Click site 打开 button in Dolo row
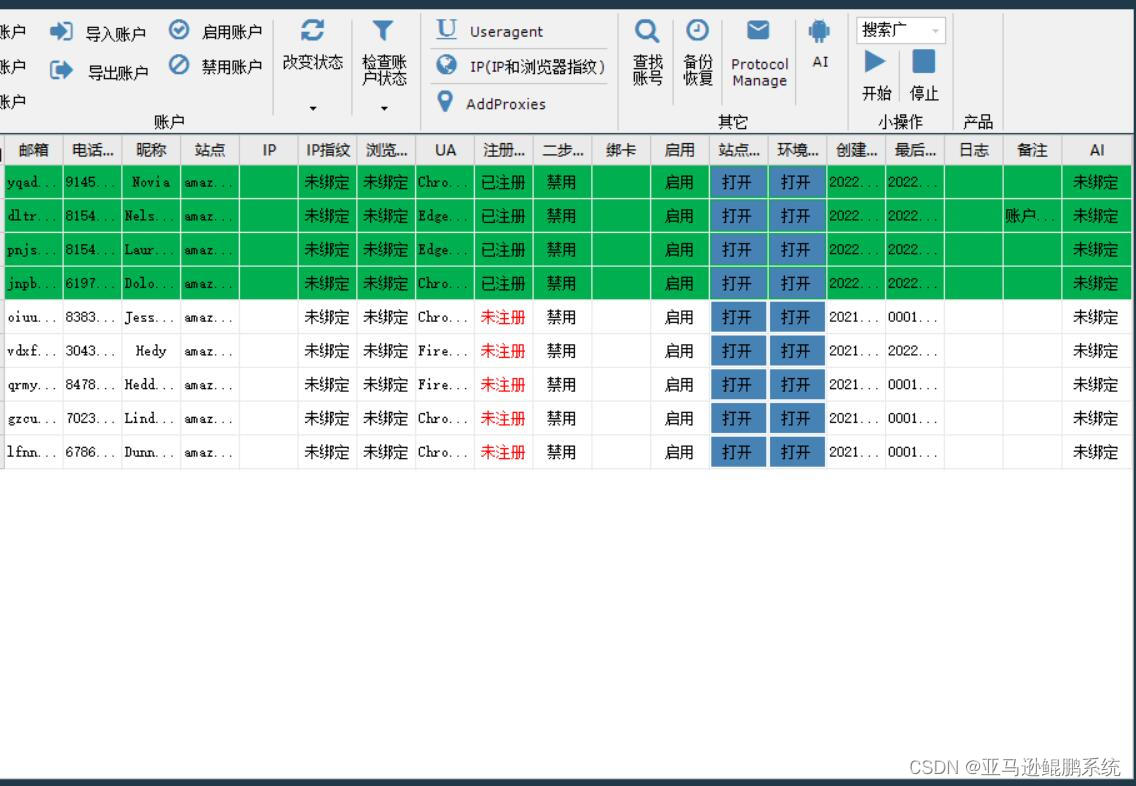 coord(738,283)
